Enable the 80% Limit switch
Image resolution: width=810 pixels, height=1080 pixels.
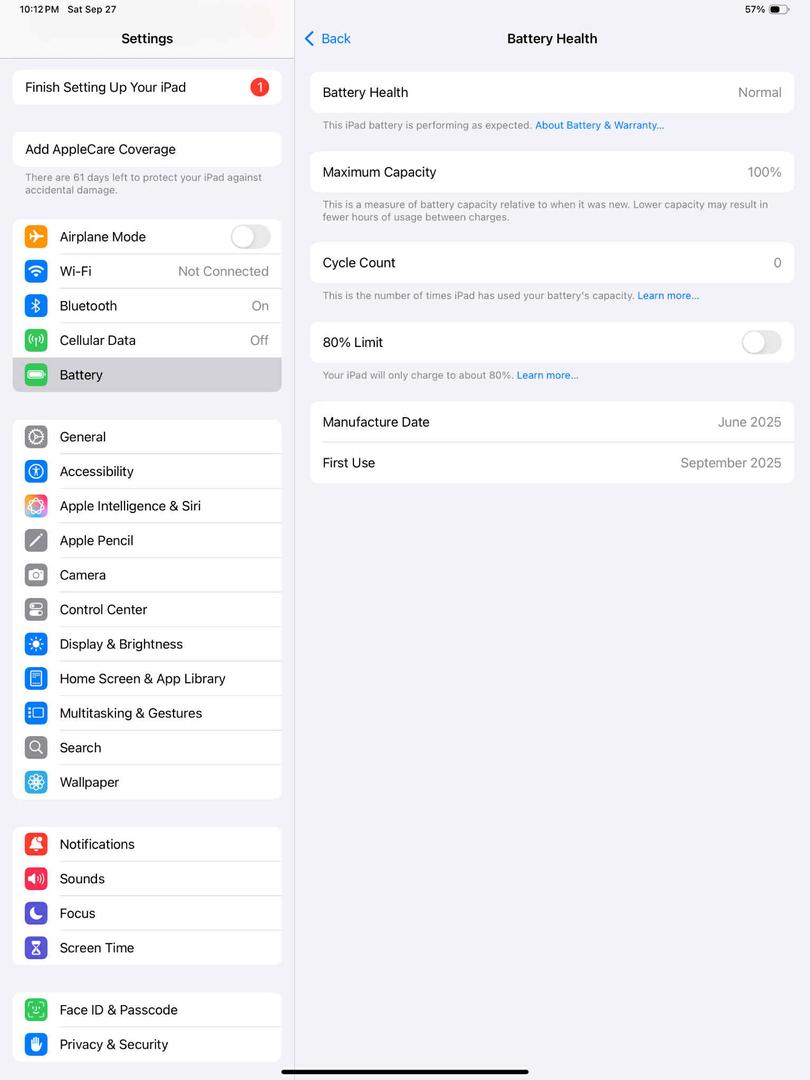(761, 342)
